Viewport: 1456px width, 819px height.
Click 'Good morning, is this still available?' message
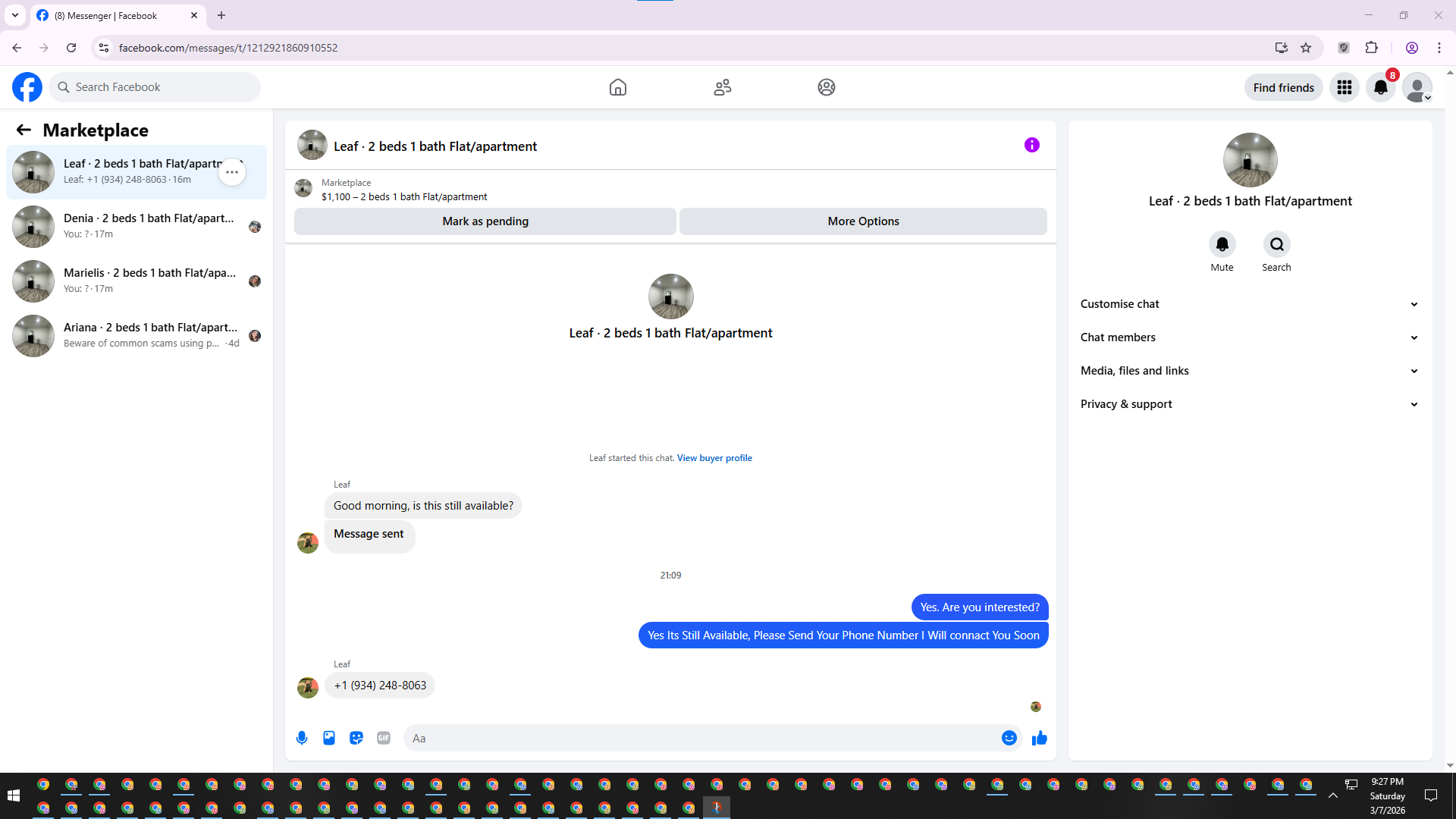tap(423, 506)
